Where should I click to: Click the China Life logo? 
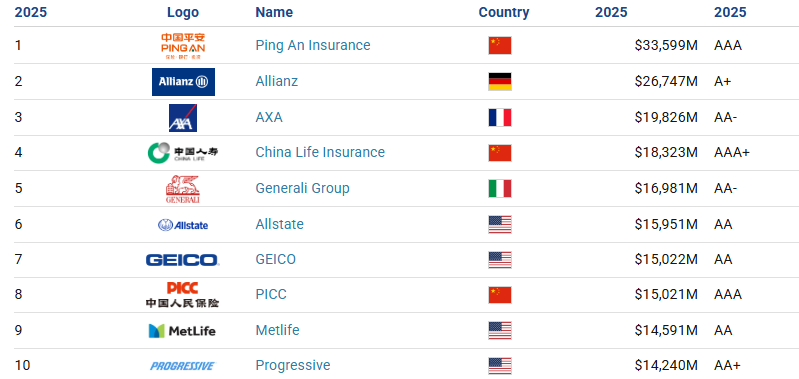pyautogui.click(x=182, y=153)
